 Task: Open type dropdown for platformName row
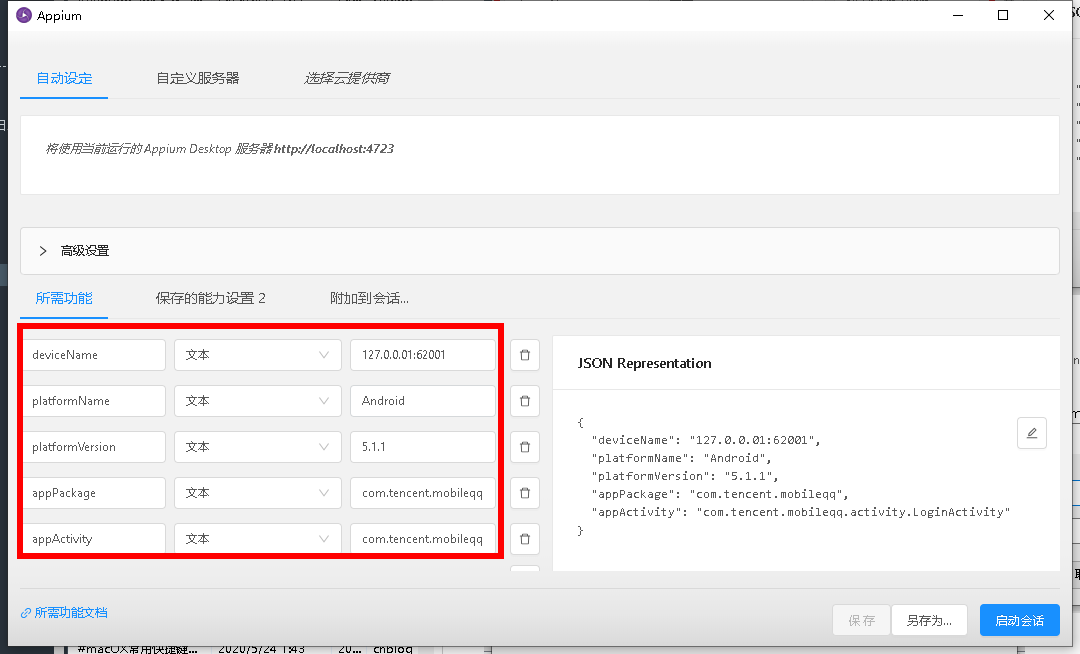[x=258, y=401]
